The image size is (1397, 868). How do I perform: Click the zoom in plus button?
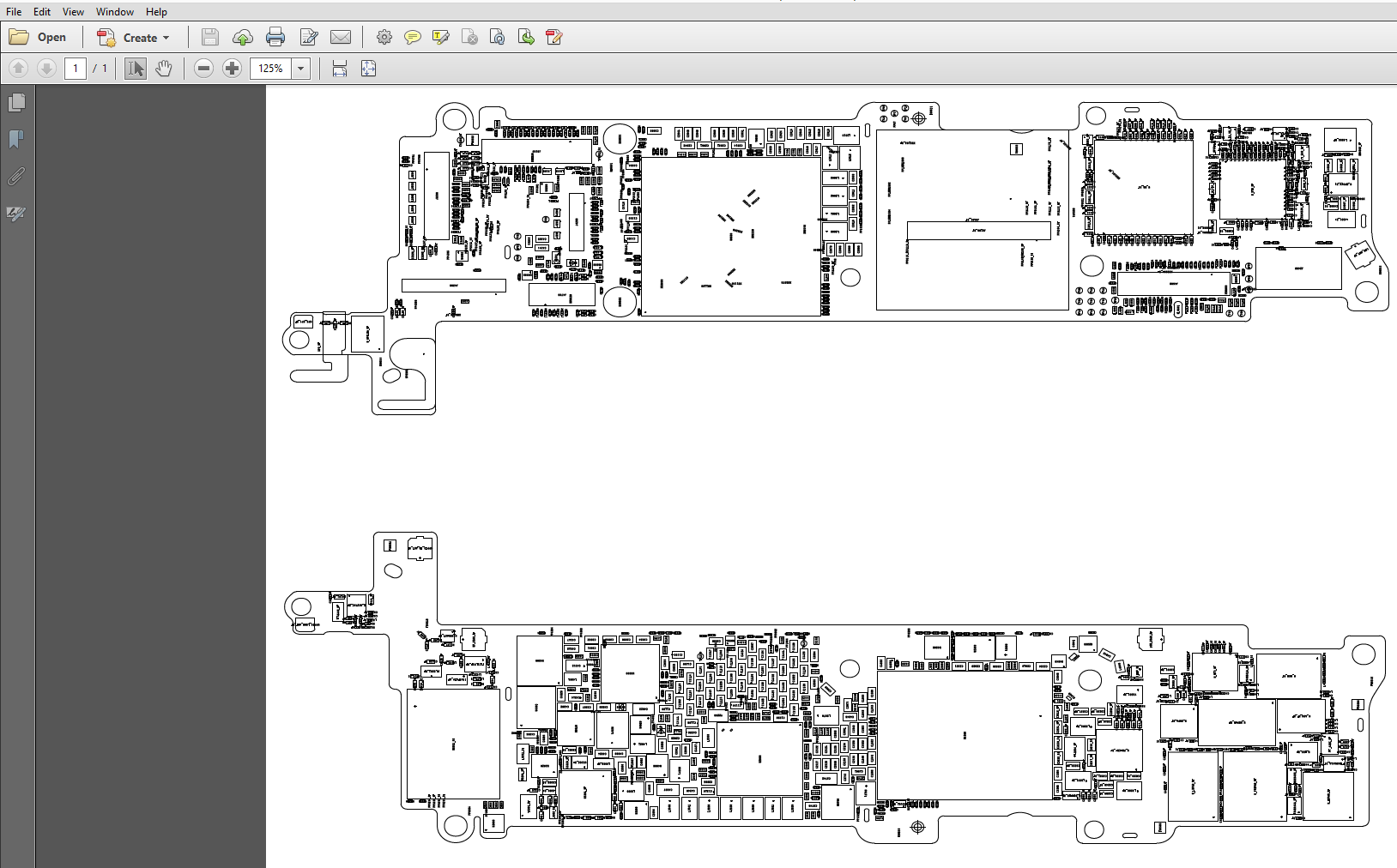(x=232, y=69)
